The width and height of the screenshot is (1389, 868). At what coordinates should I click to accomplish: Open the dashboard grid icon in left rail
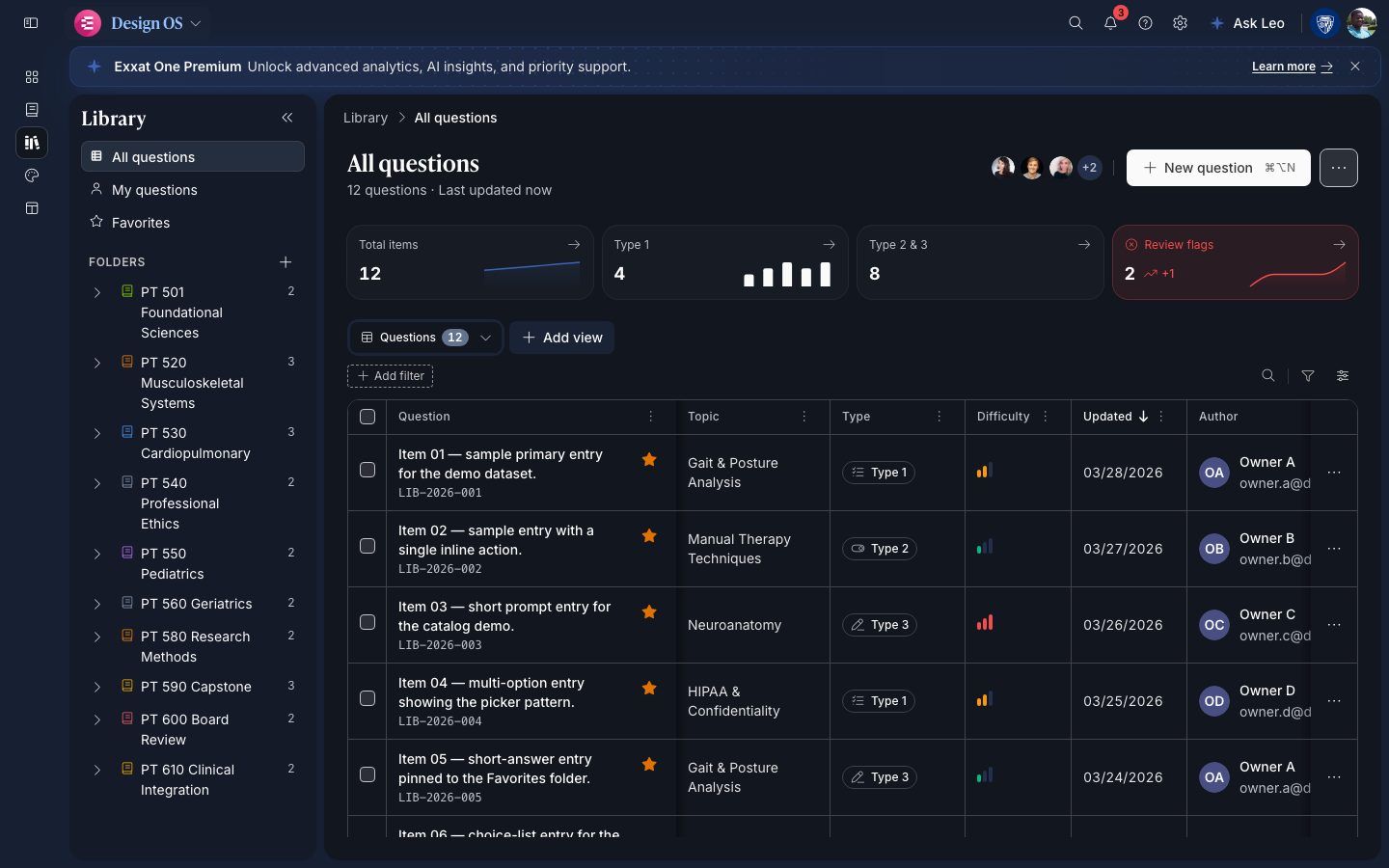(32, 77)
